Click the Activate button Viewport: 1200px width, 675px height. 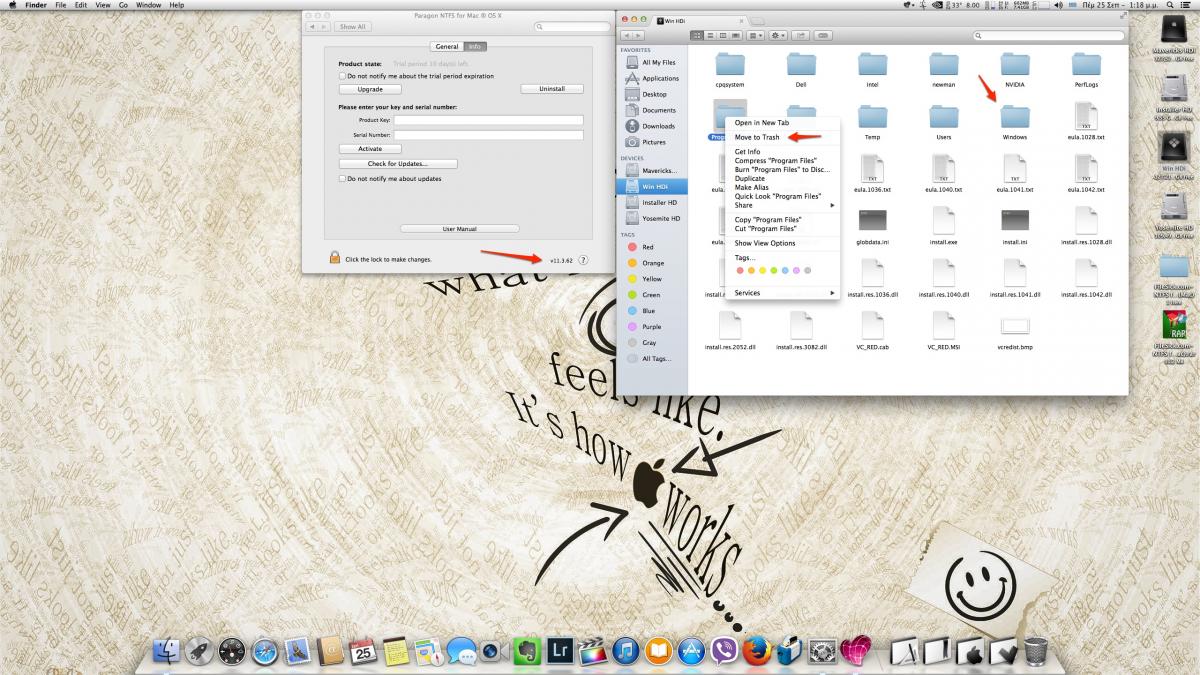[370, 149]
